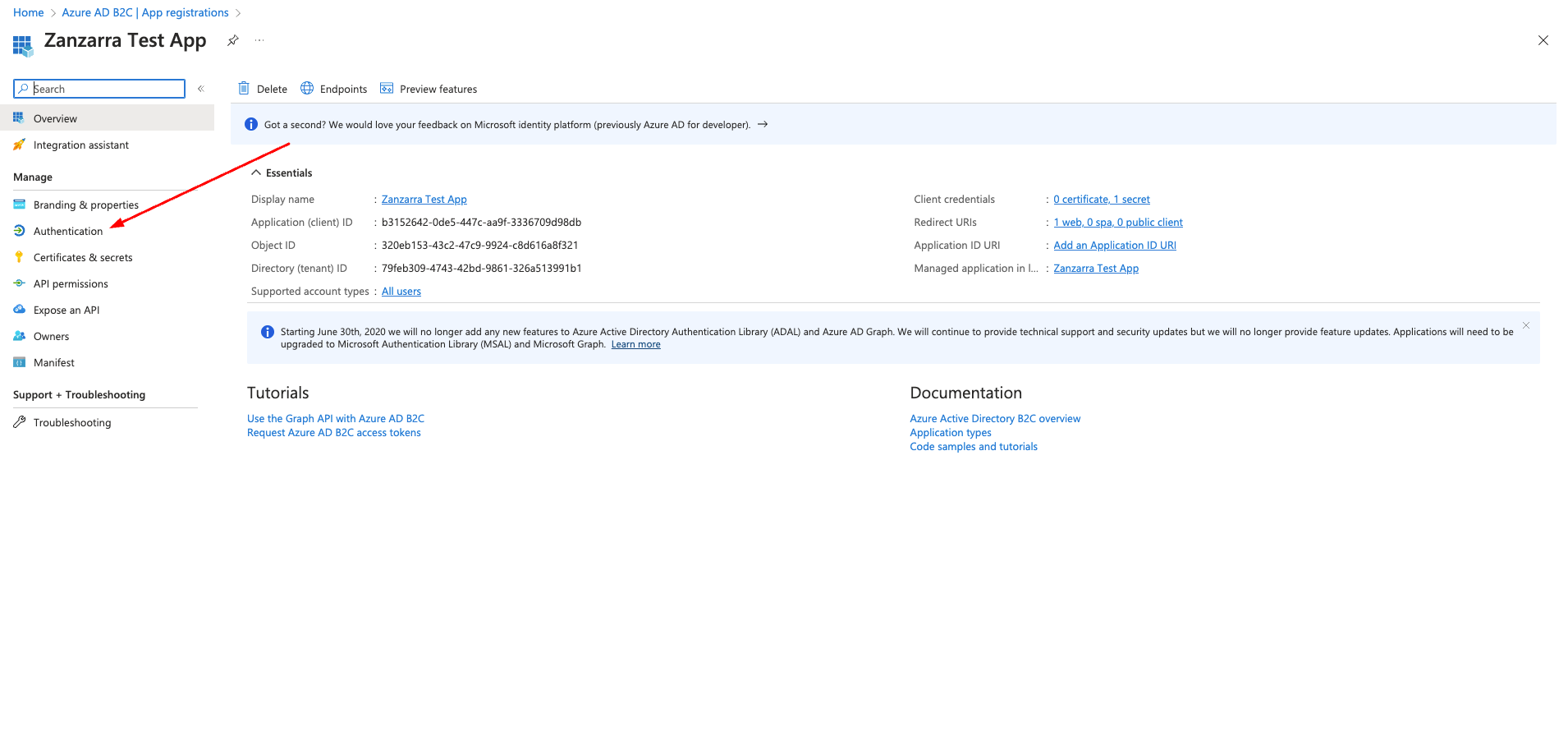Click the Manifest icon

[19, 362]
